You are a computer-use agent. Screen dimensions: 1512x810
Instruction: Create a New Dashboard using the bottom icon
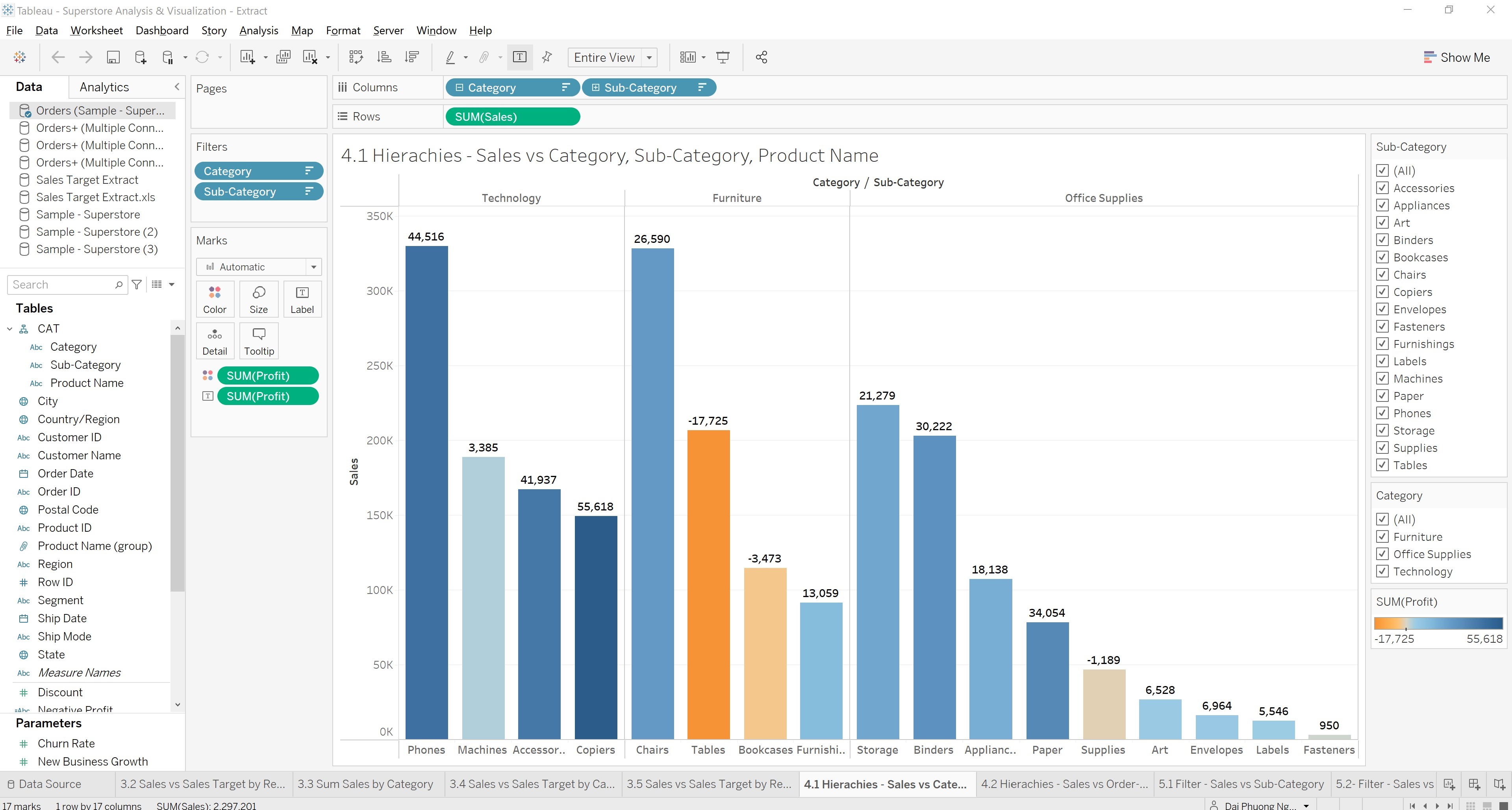coord(1475,784)
